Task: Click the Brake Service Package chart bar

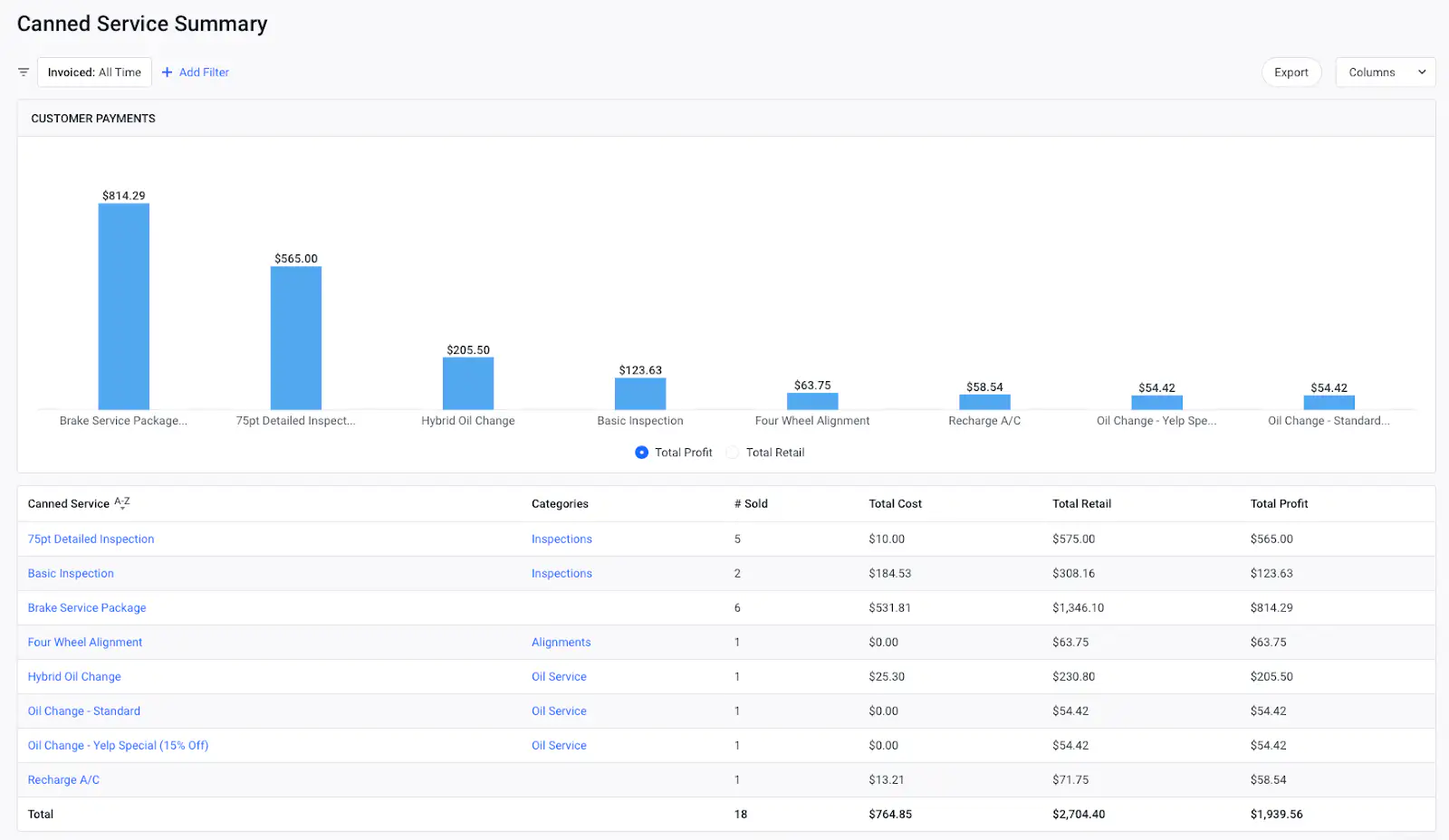Action: pyautogui.click(x=124, y=307)
